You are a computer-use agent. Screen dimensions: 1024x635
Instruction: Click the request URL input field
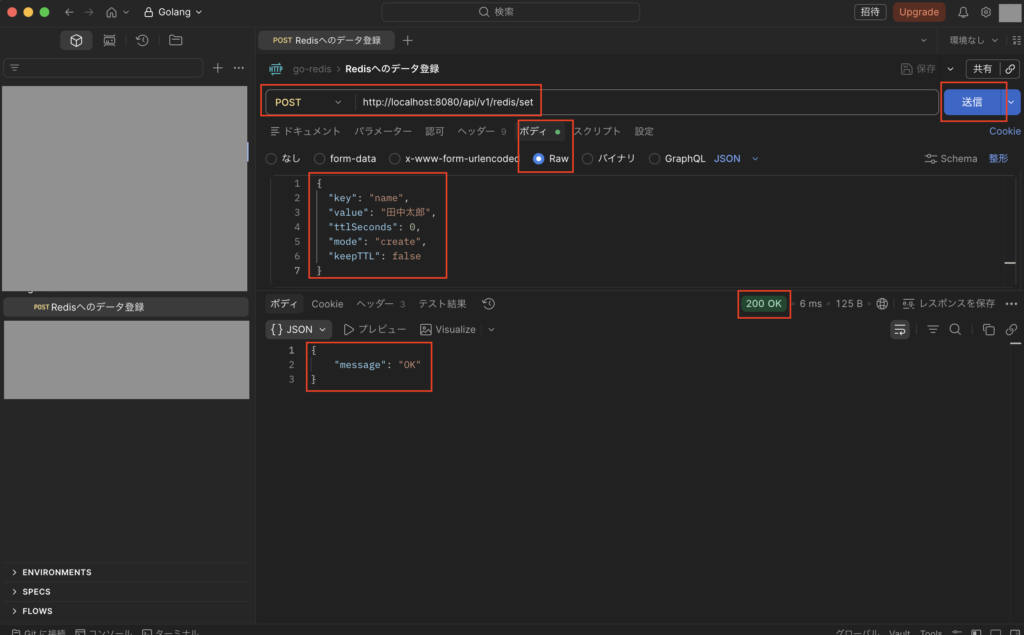[640, 102]
